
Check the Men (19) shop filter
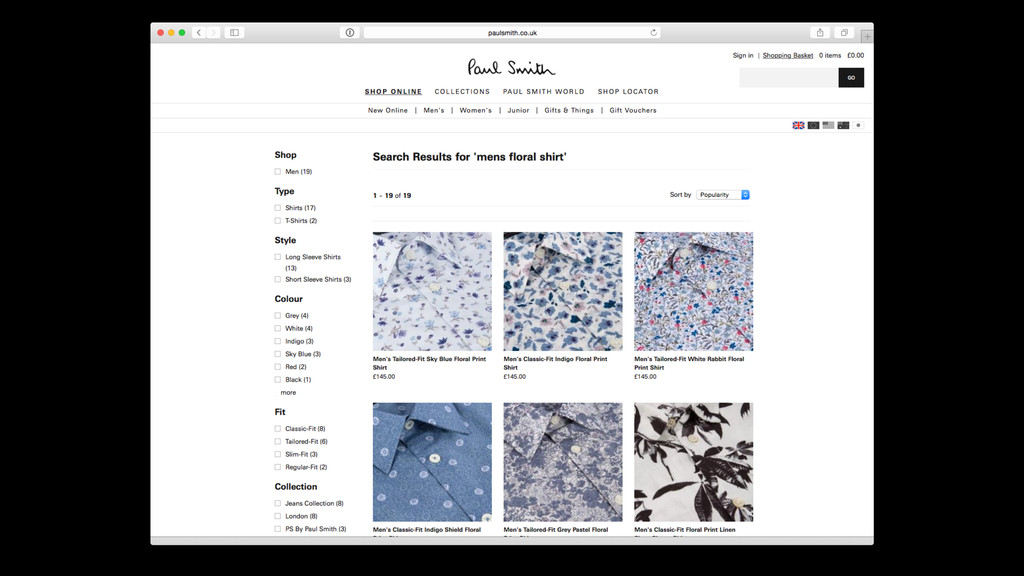click(x=278, y=172)
